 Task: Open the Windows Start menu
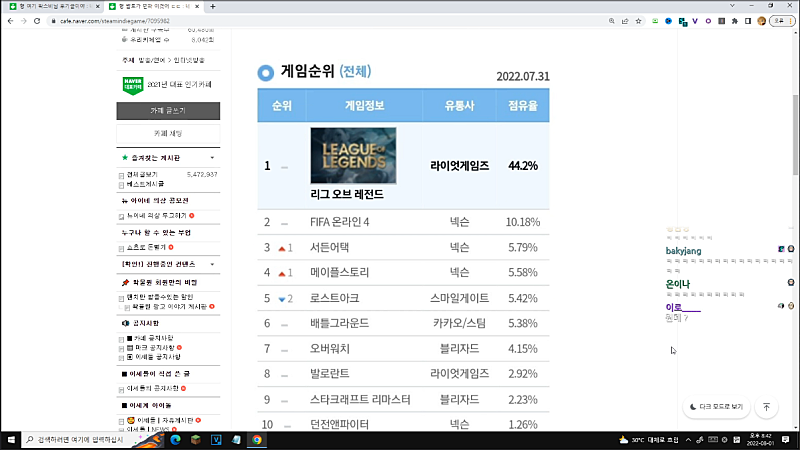click(x=11, y=440)
